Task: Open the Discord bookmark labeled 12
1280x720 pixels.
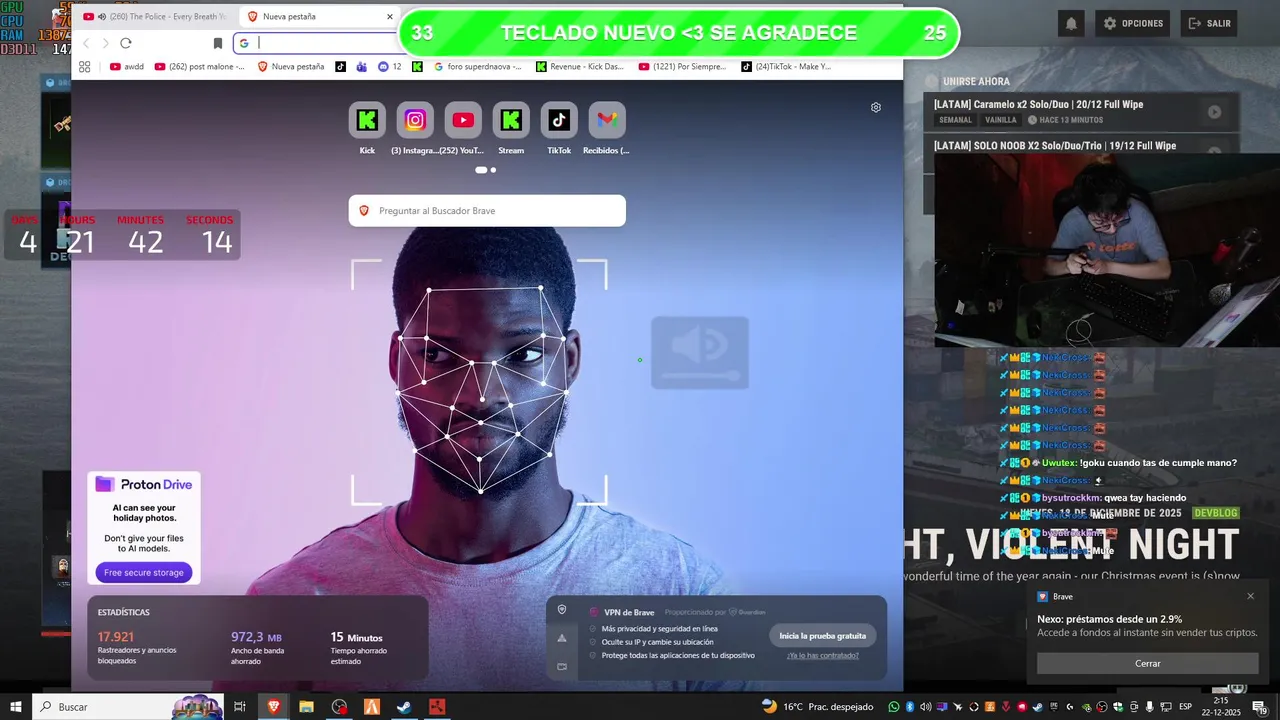Action: (390, 67)
